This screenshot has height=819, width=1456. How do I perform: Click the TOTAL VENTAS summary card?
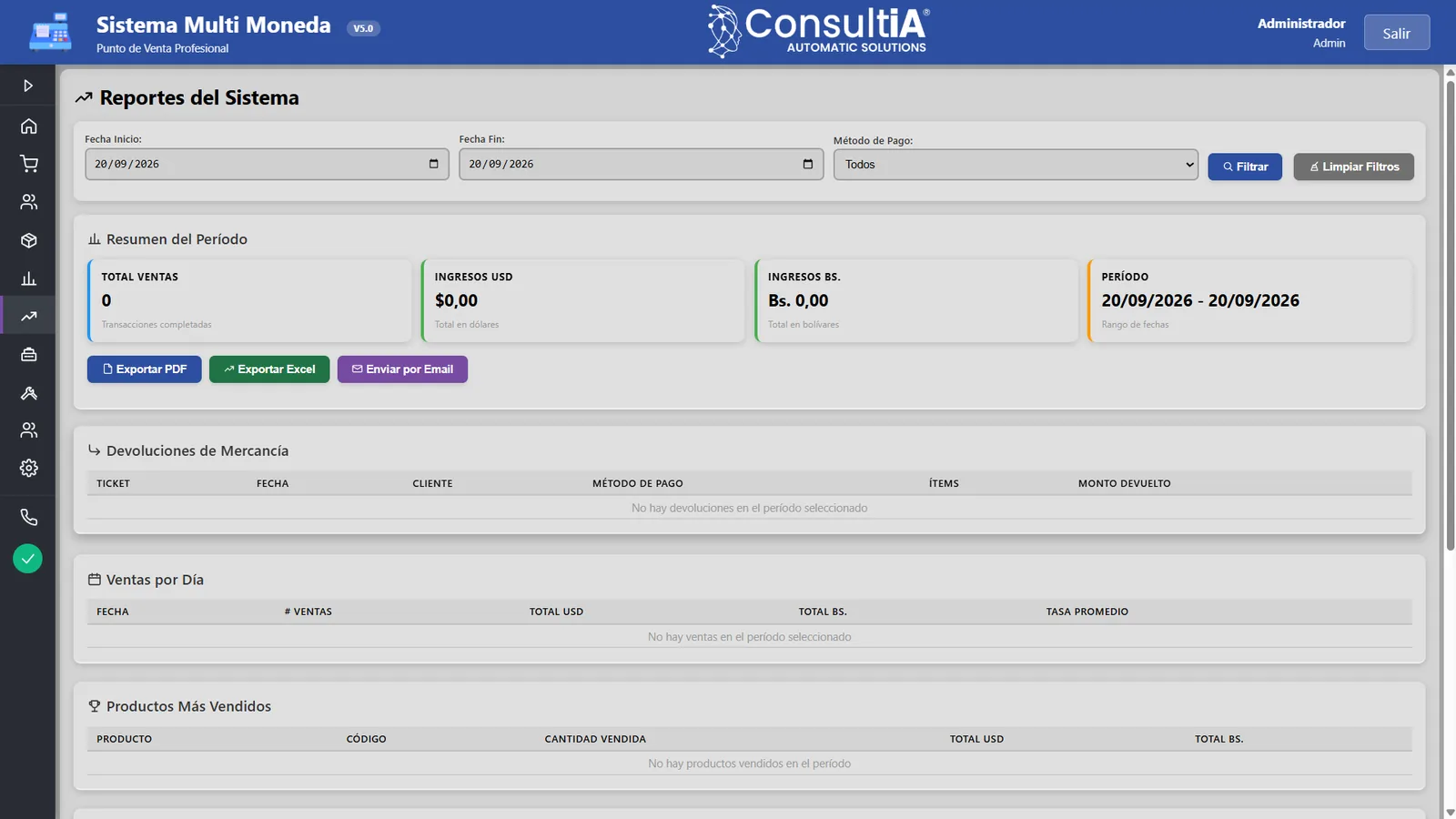249,301
